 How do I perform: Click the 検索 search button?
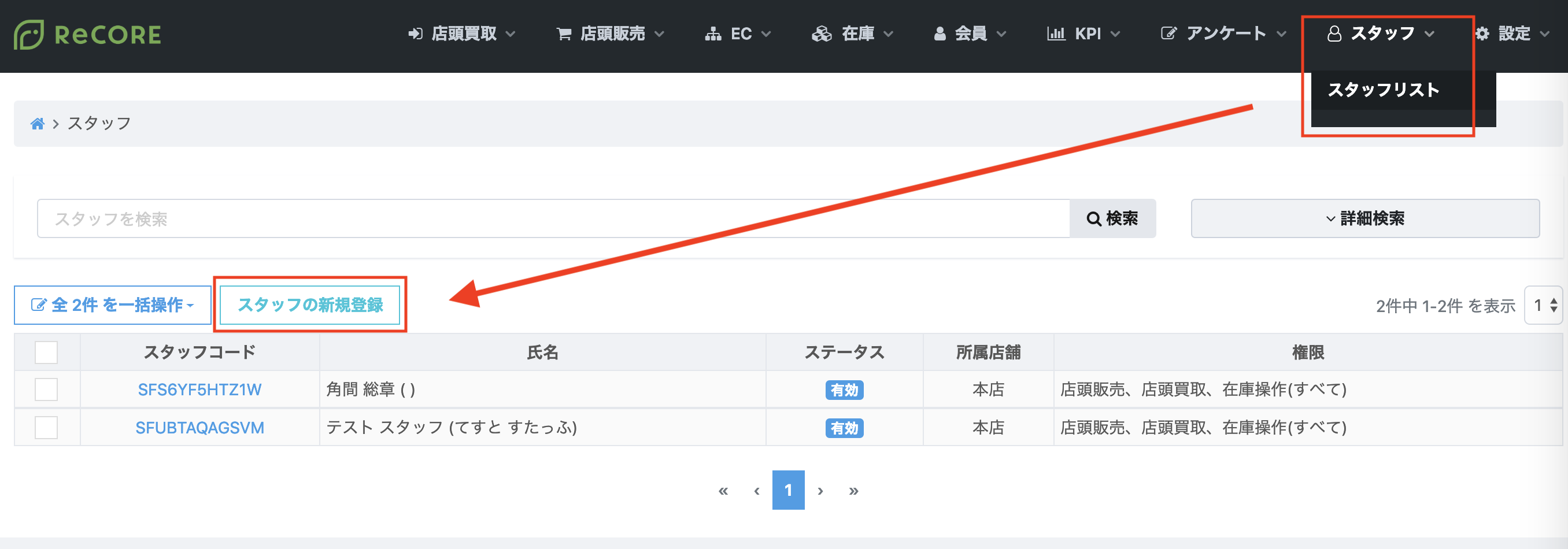click(x=1113, y=218)
